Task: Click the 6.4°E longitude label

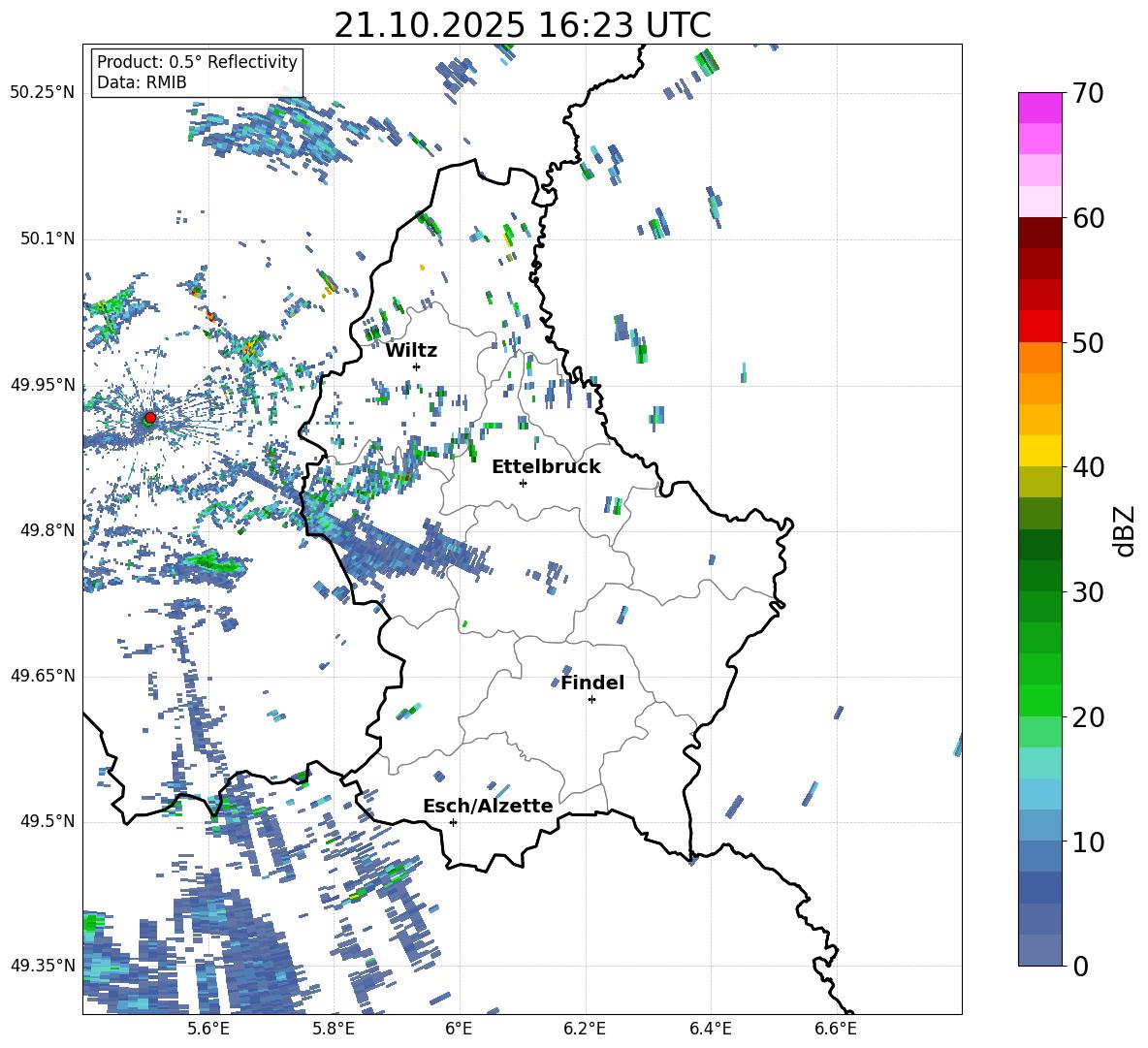Action: (711, 1030)
